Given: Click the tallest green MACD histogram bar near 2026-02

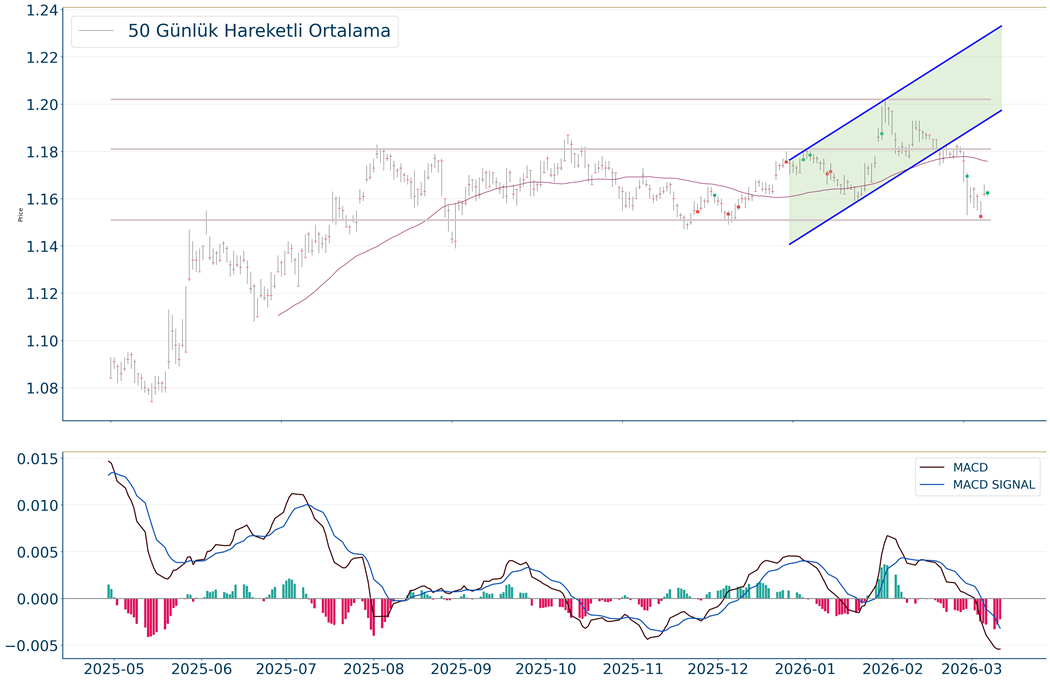Looking at the screenshot, I should click(886, 581).
